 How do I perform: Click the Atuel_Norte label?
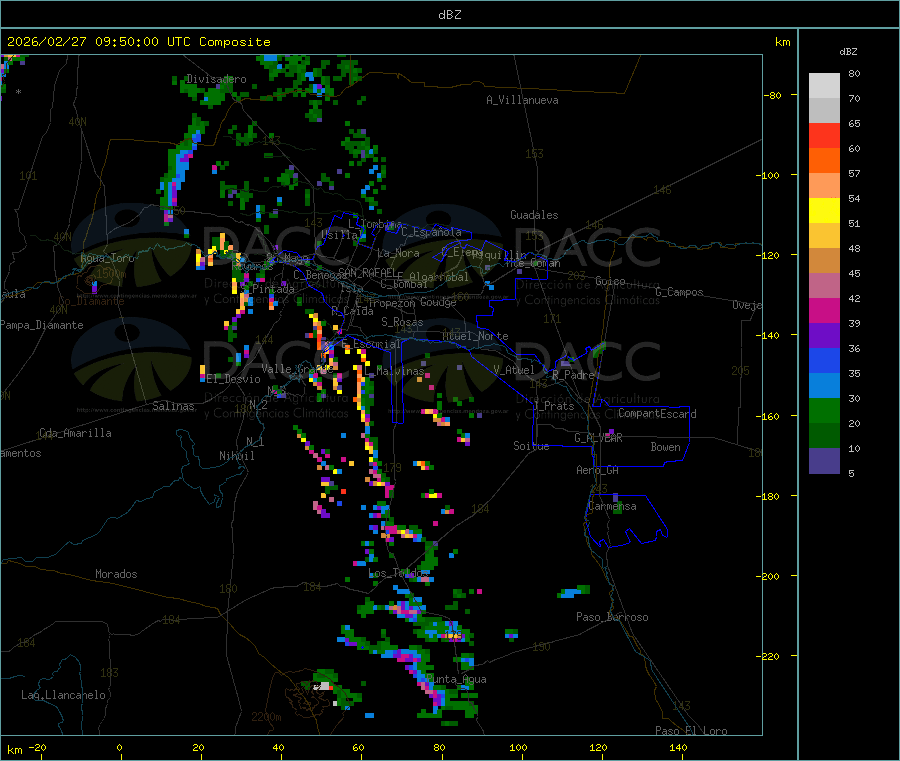click(x=475, y=336)
